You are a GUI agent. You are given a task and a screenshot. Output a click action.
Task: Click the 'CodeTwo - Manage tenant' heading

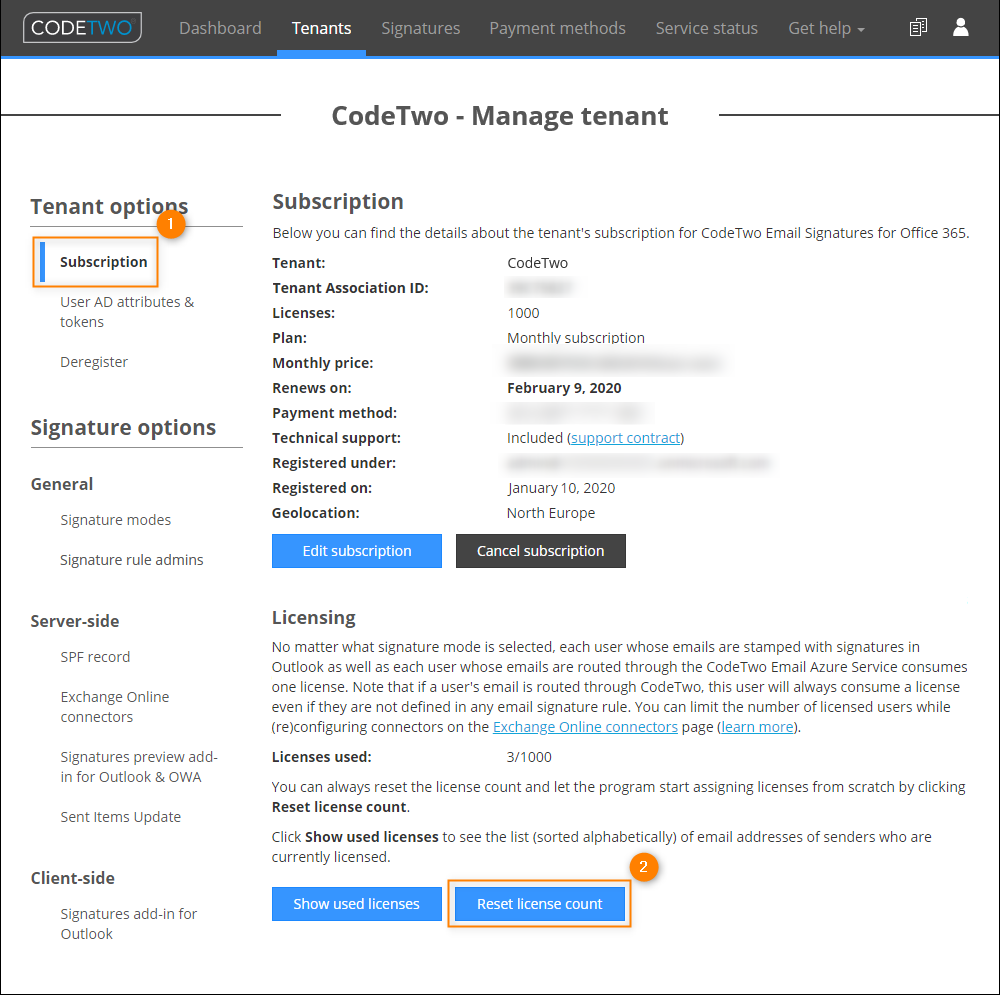click(499, 115)
